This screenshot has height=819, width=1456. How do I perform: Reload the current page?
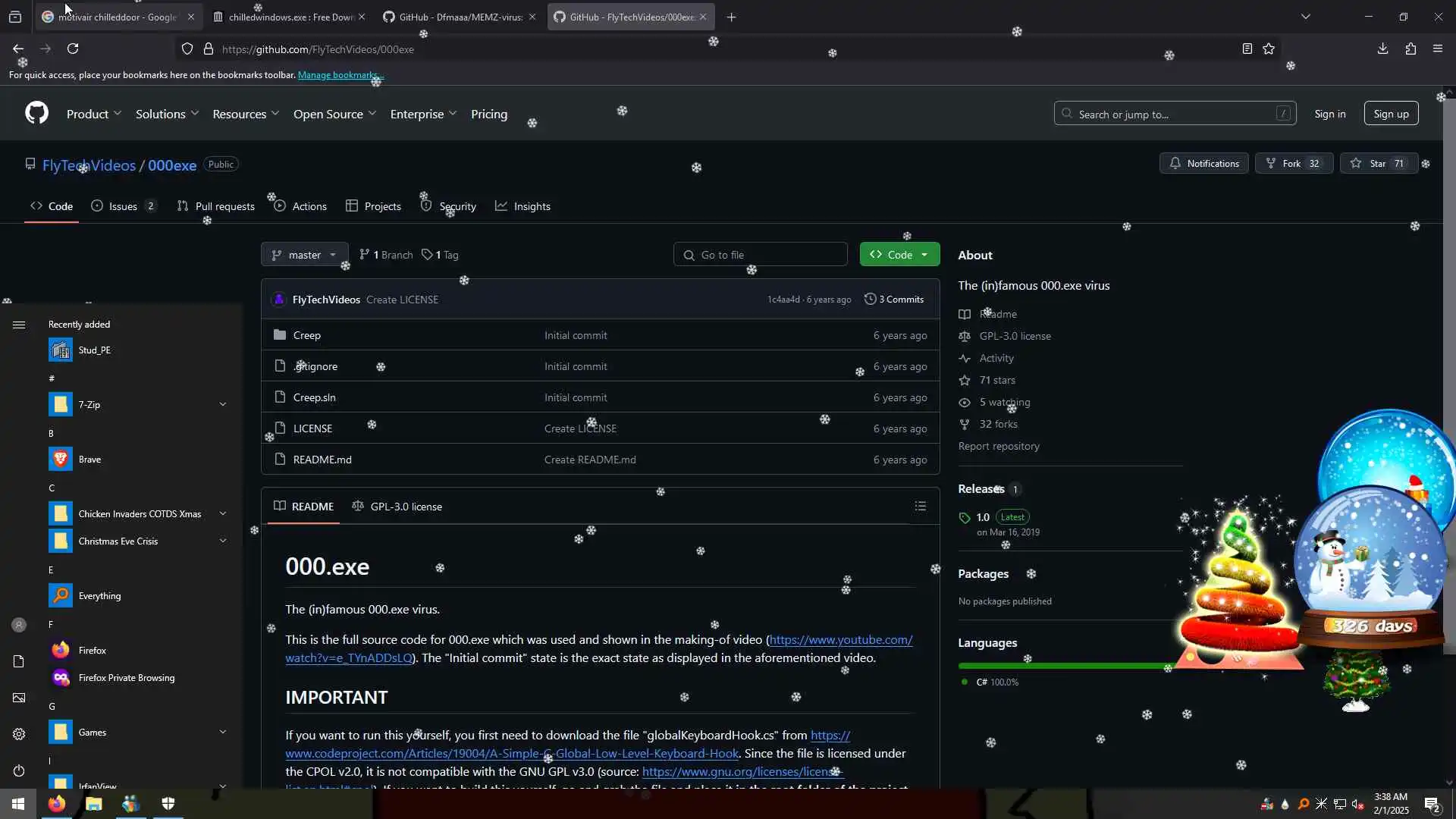pos(73,49)
